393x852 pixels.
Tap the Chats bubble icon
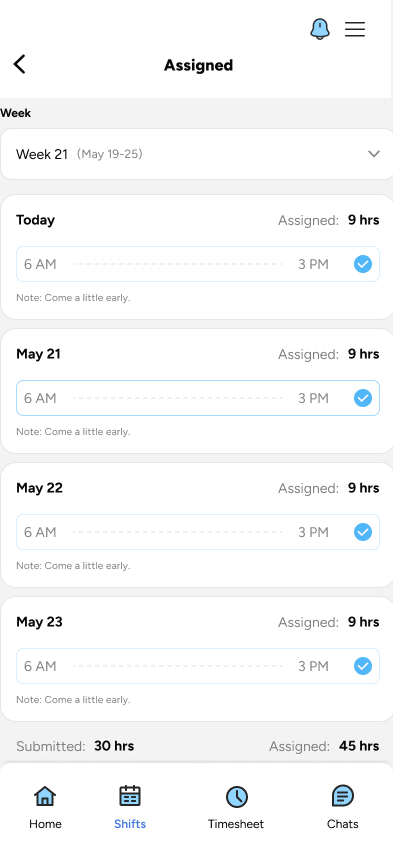342,797
